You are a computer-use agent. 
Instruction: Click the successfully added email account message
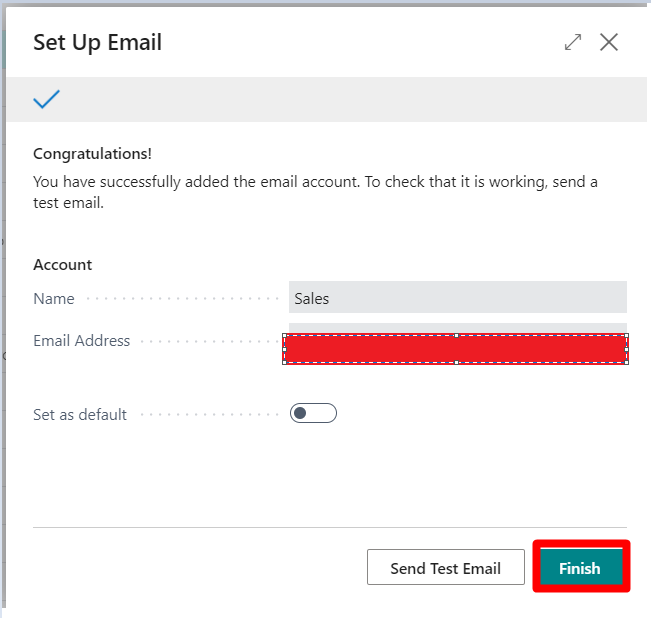click(x=316, y=192)
